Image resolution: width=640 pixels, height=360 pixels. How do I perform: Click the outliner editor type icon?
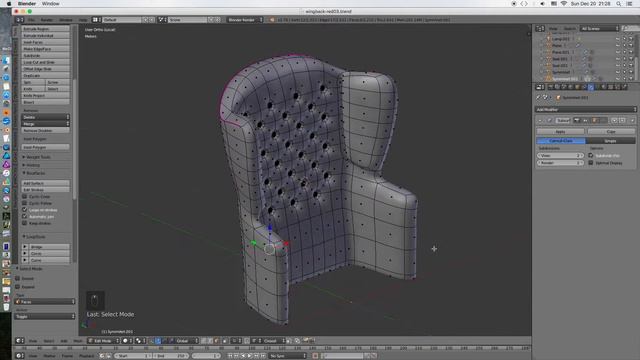[540, 29]
